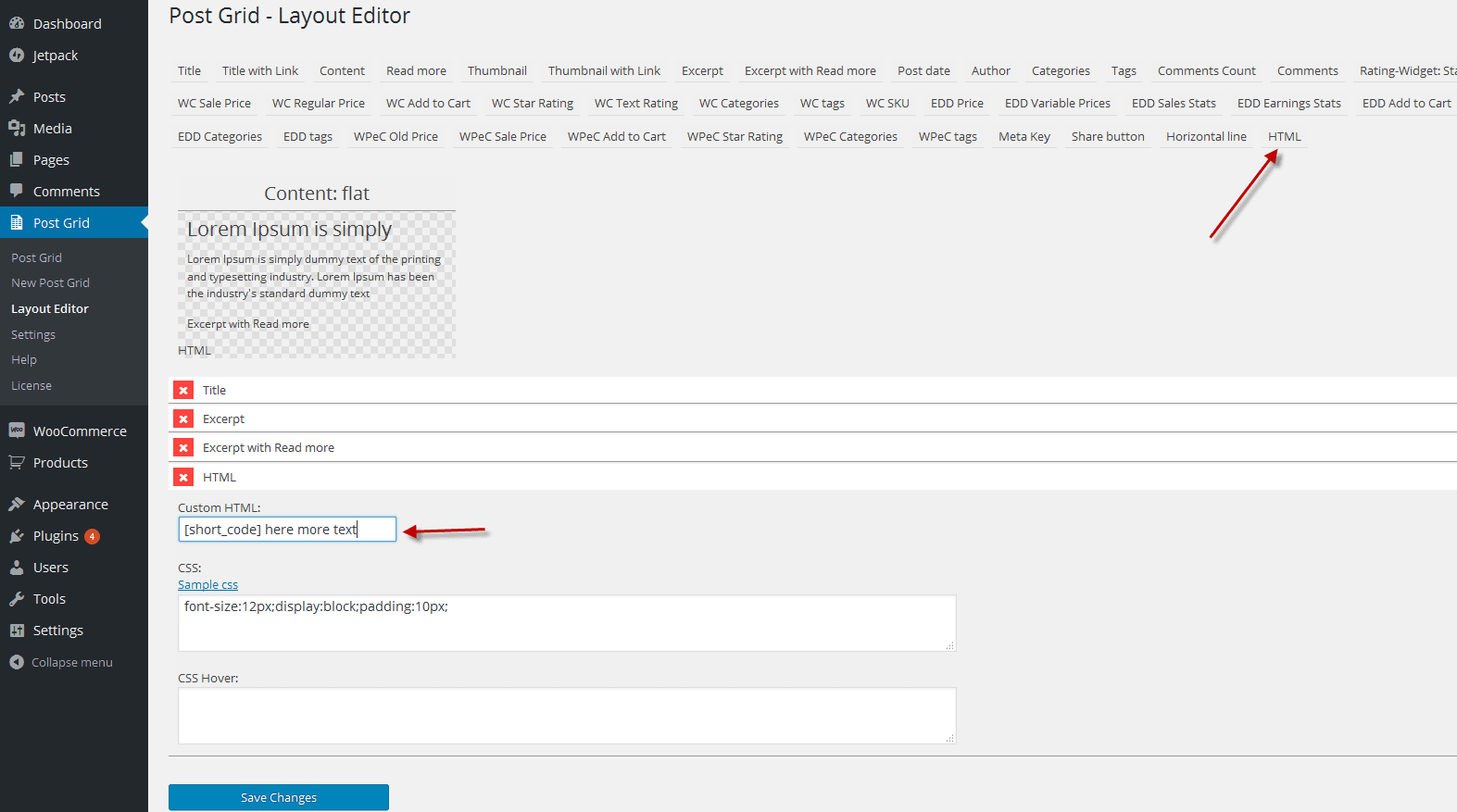This screenshot has width=1457, height=812.
Task: Click into the CSS Hover textarea
Action: click(x=567, y=716)
